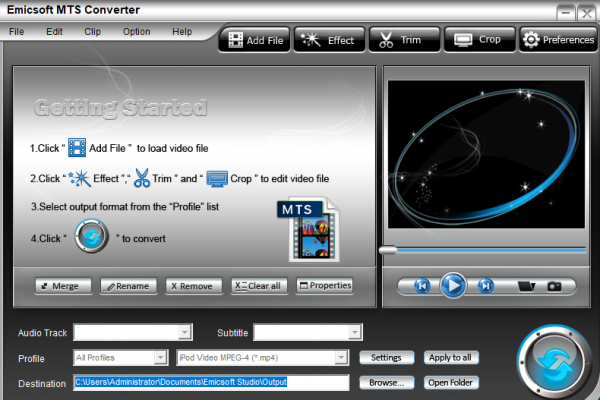Expand the Audio Track dropdown
The height and width of the screenshot is (400, 600).
[x=185, y=332]
